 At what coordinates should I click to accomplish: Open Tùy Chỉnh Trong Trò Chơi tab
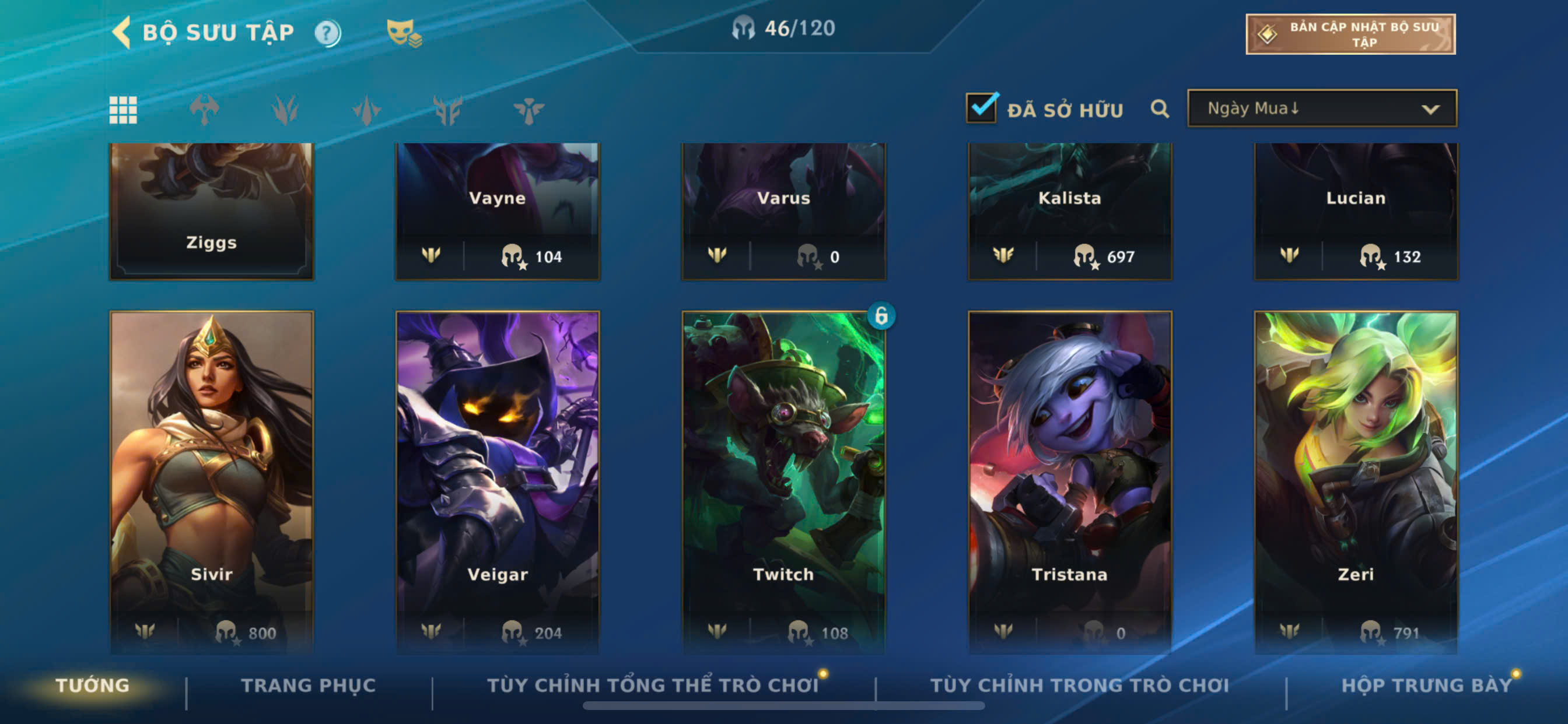click(1079, 685)
